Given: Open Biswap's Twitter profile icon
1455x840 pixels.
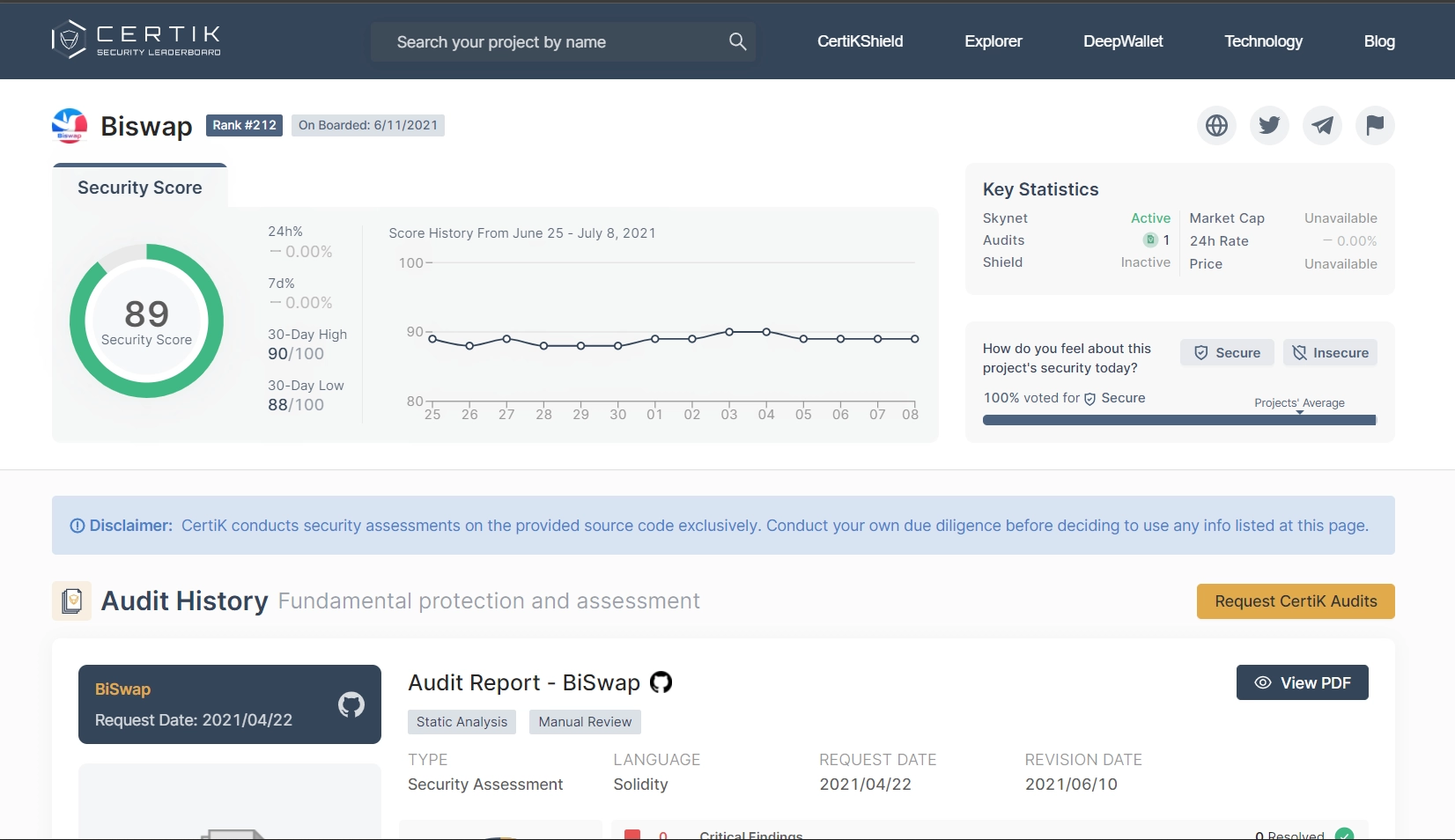Looking at the screenshot, I should click(1269, 126).
